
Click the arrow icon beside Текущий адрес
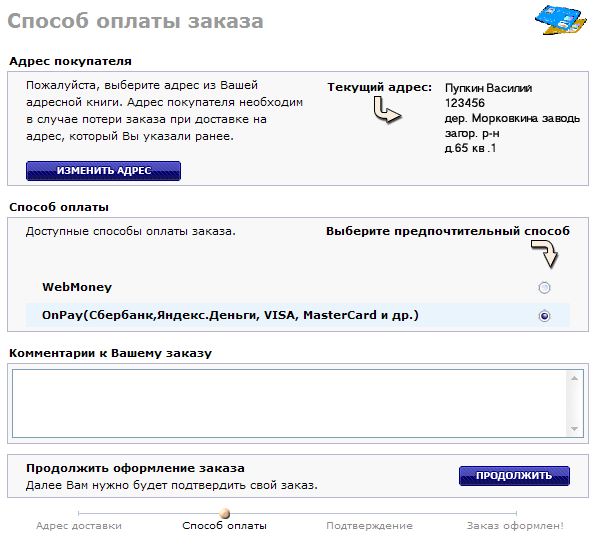(387, 110)
